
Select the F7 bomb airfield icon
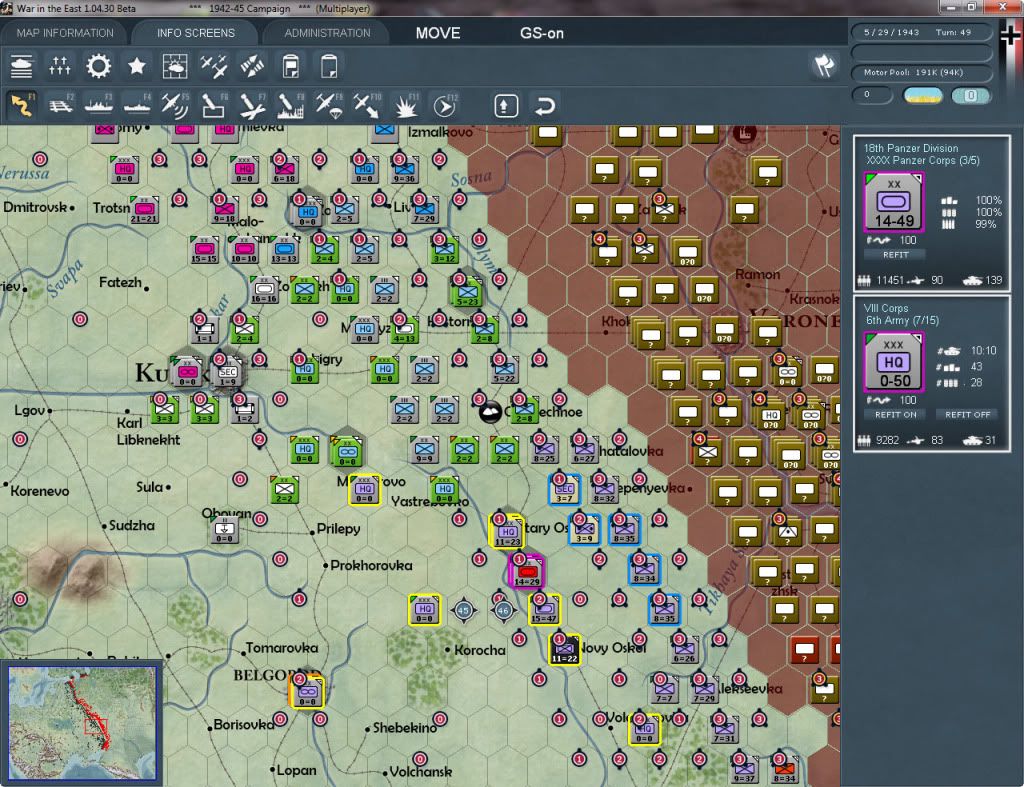point(252,105)
